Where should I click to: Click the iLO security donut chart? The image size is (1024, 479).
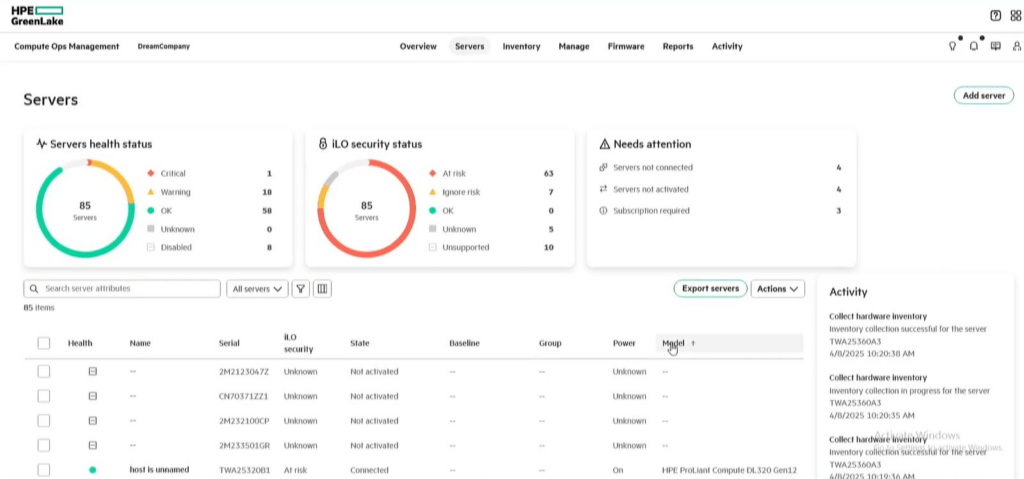click(366, 209)
